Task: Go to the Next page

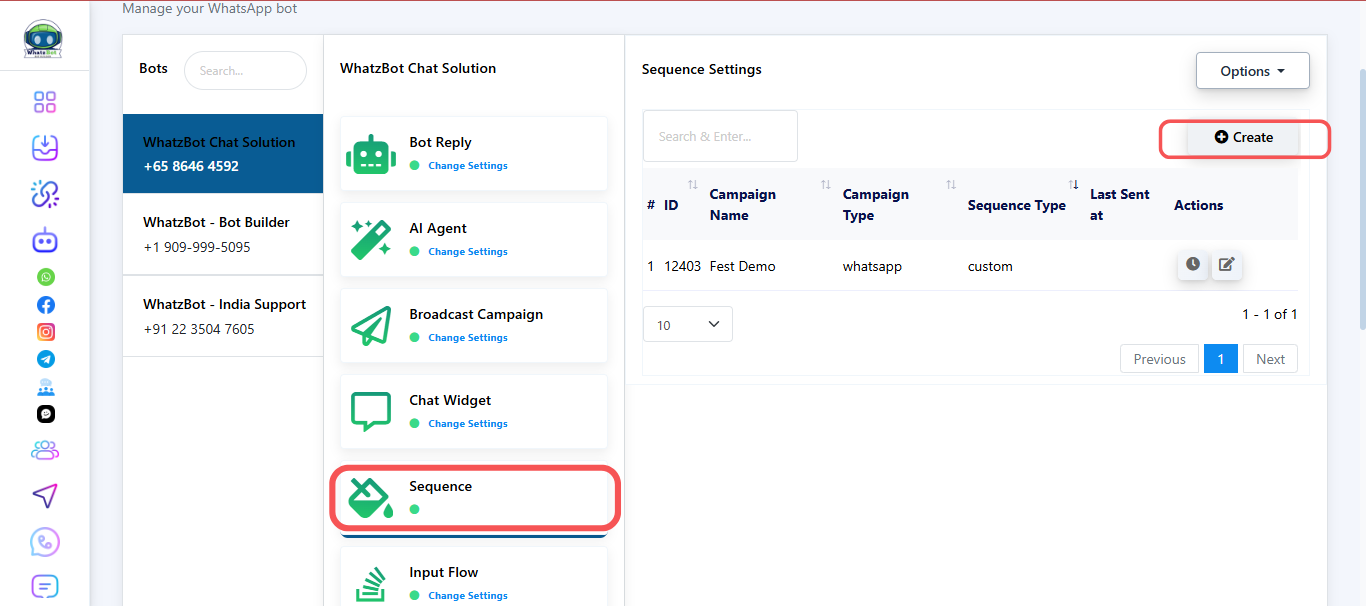Action: [x=1270, y=359]
